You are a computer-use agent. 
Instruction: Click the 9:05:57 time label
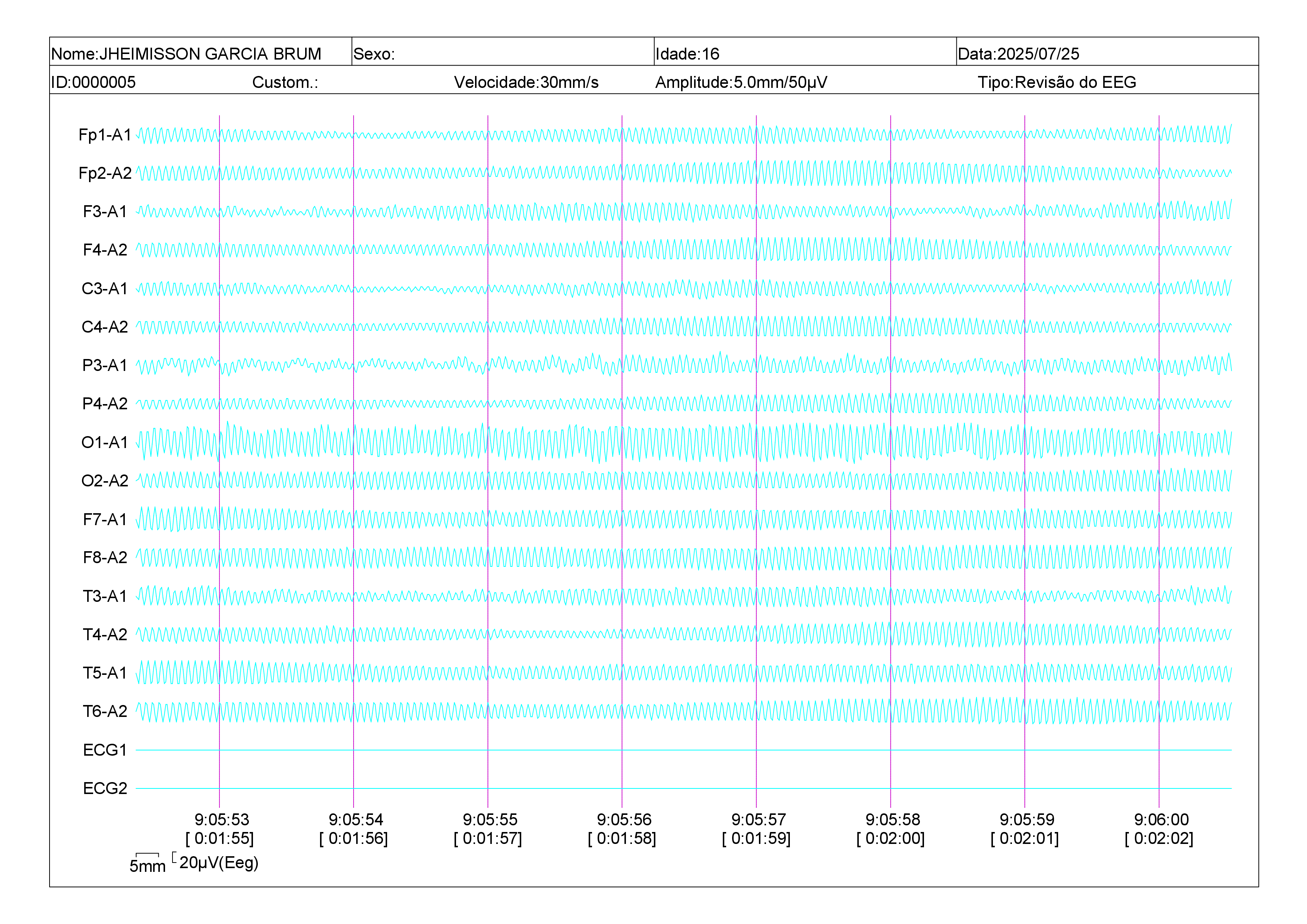pos(759,820)
